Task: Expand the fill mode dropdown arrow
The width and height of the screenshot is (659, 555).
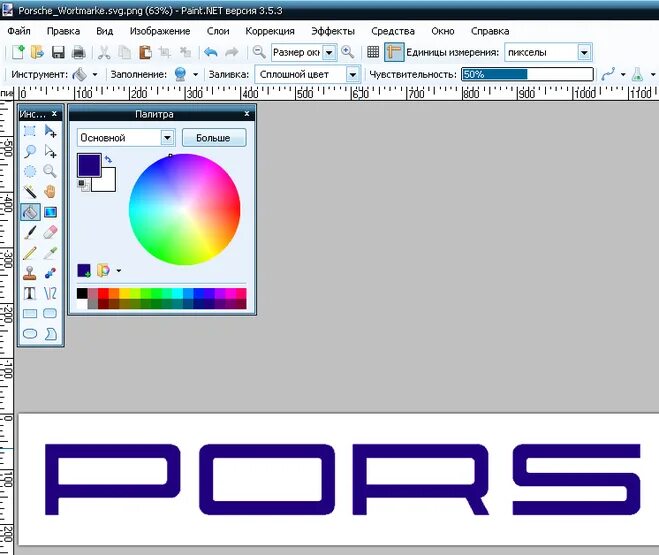Action: (195, 75)
